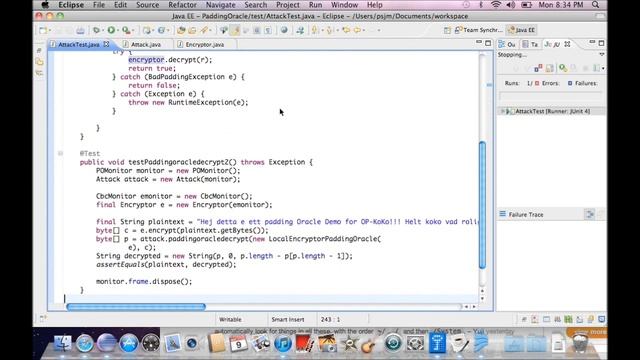Viewport: 640px width, 360px height.
Task: Switch to the Outline view tab
Action: tap(507, 44)
